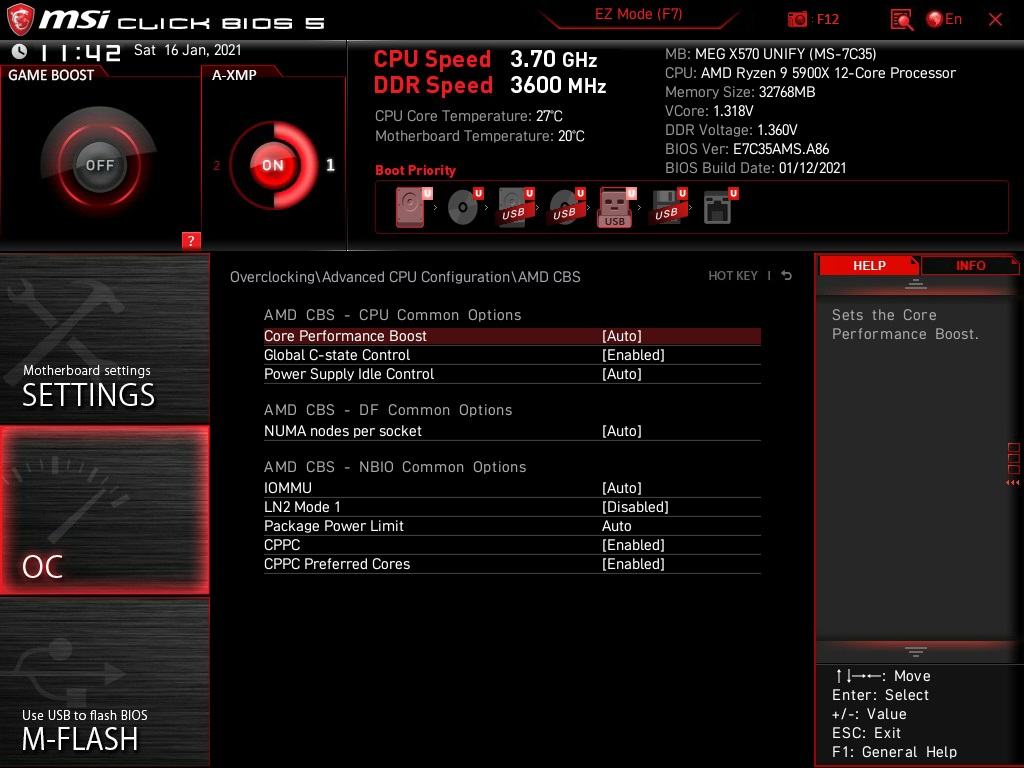This screenshot has height=768, width=1024.
Task: Open the CPPC [Enabled] value dropdown
Action: point(633,544)
